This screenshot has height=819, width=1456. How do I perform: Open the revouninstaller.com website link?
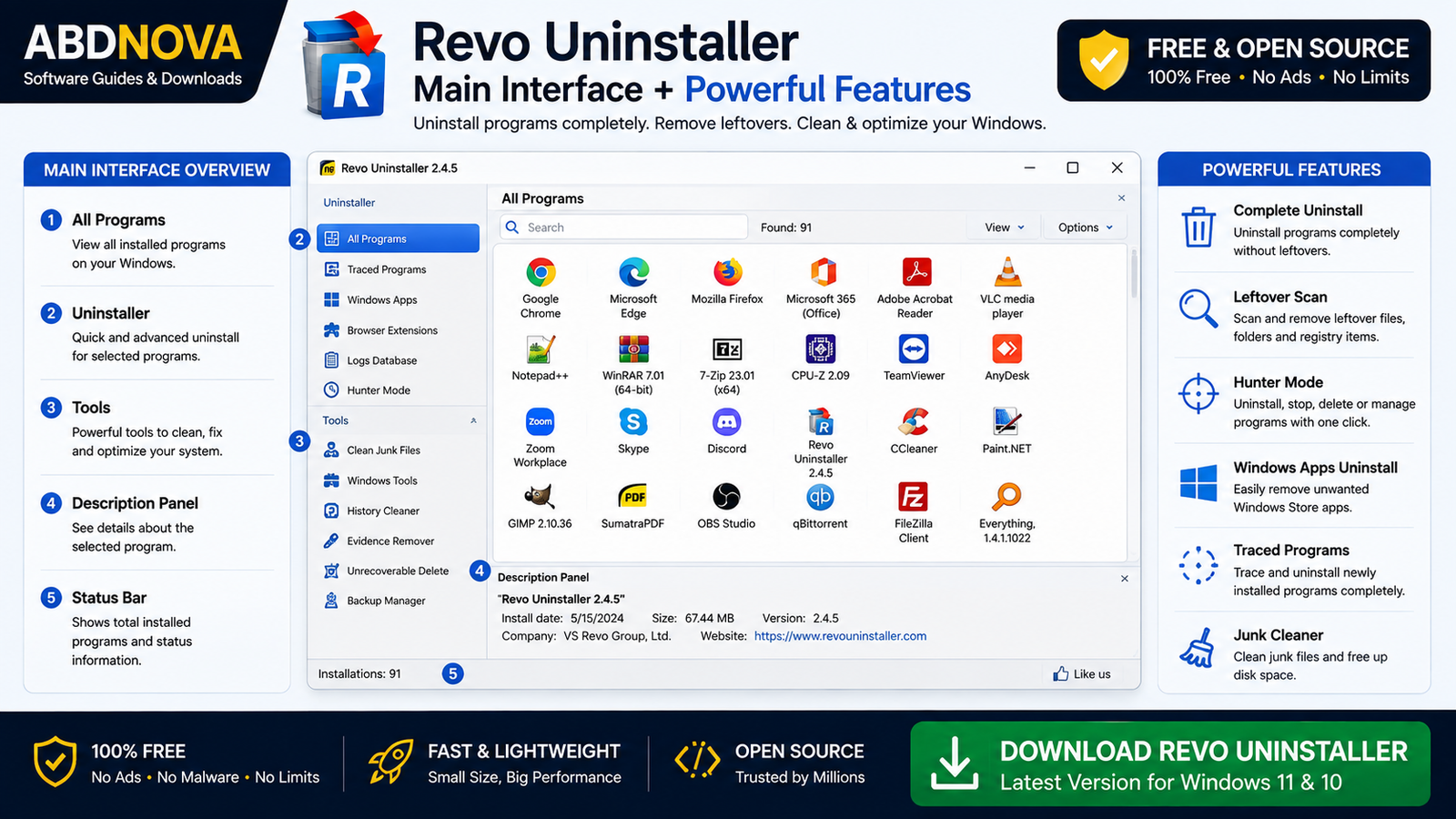pyautogui.click(x=840, y=636)
